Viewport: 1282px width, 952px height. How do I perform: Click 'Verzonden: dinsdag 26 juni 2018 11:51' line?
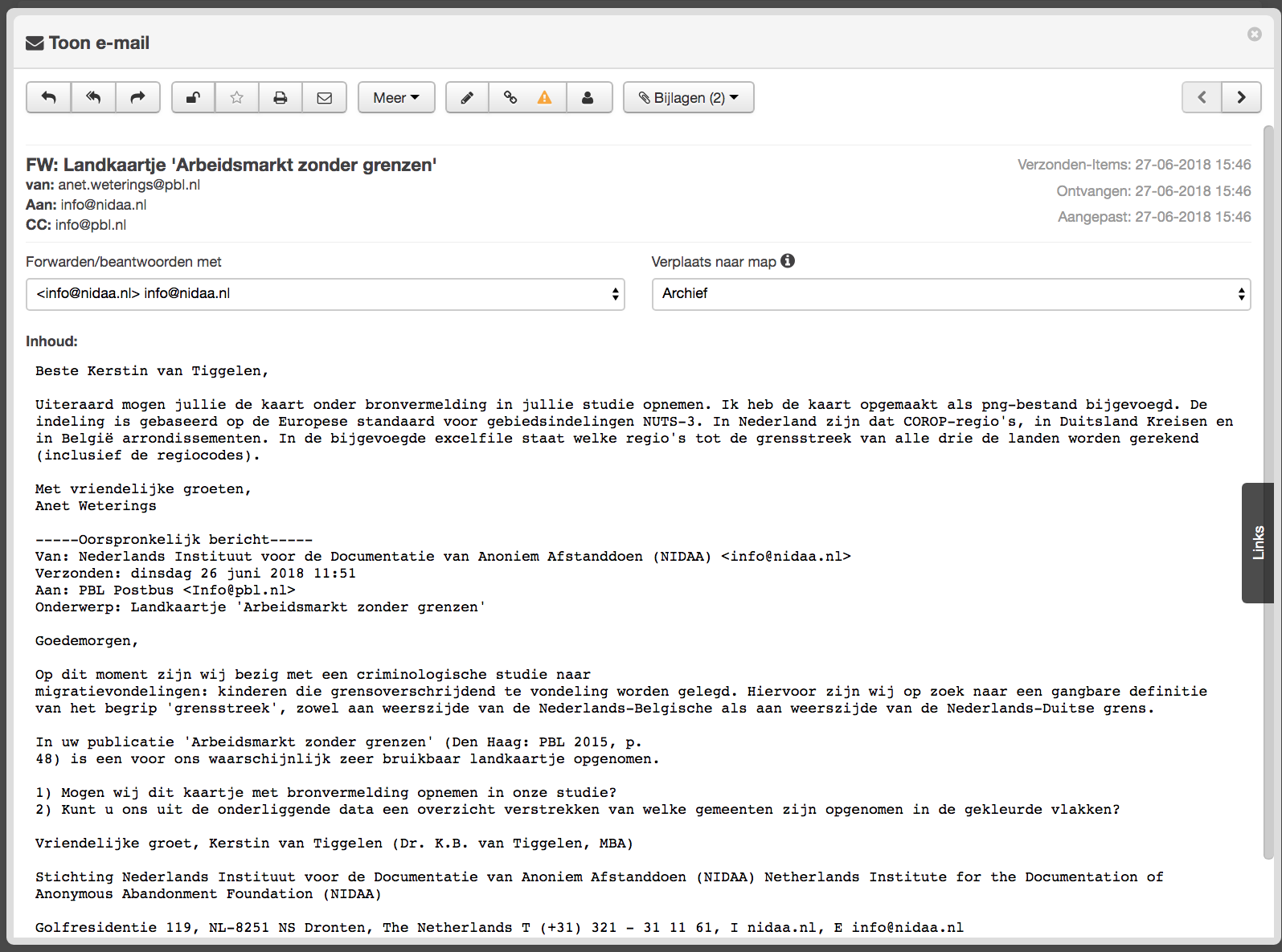(x=195, y=574)
